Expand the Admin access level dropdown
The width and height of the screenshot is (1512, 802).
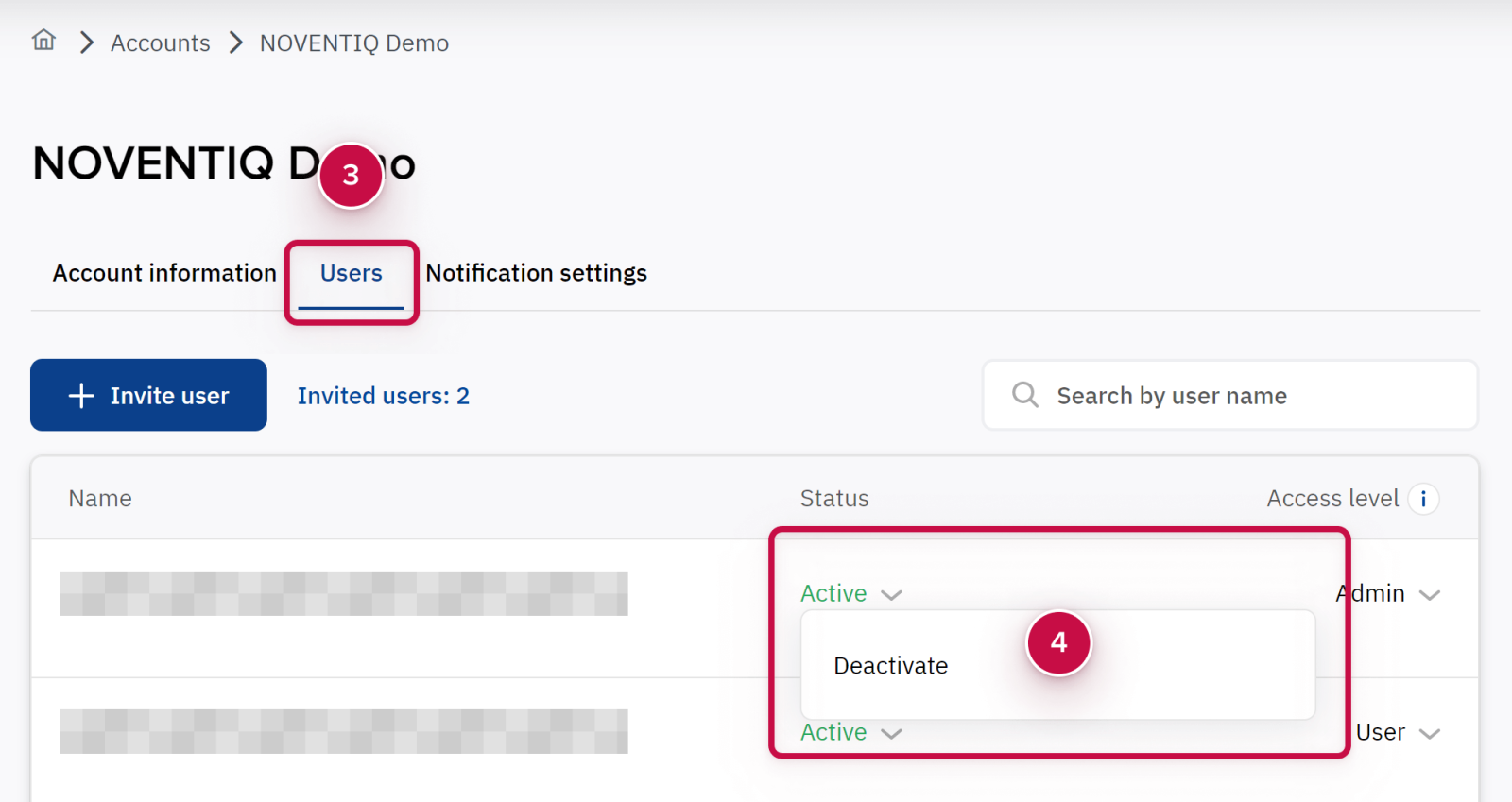point(1387,594)
